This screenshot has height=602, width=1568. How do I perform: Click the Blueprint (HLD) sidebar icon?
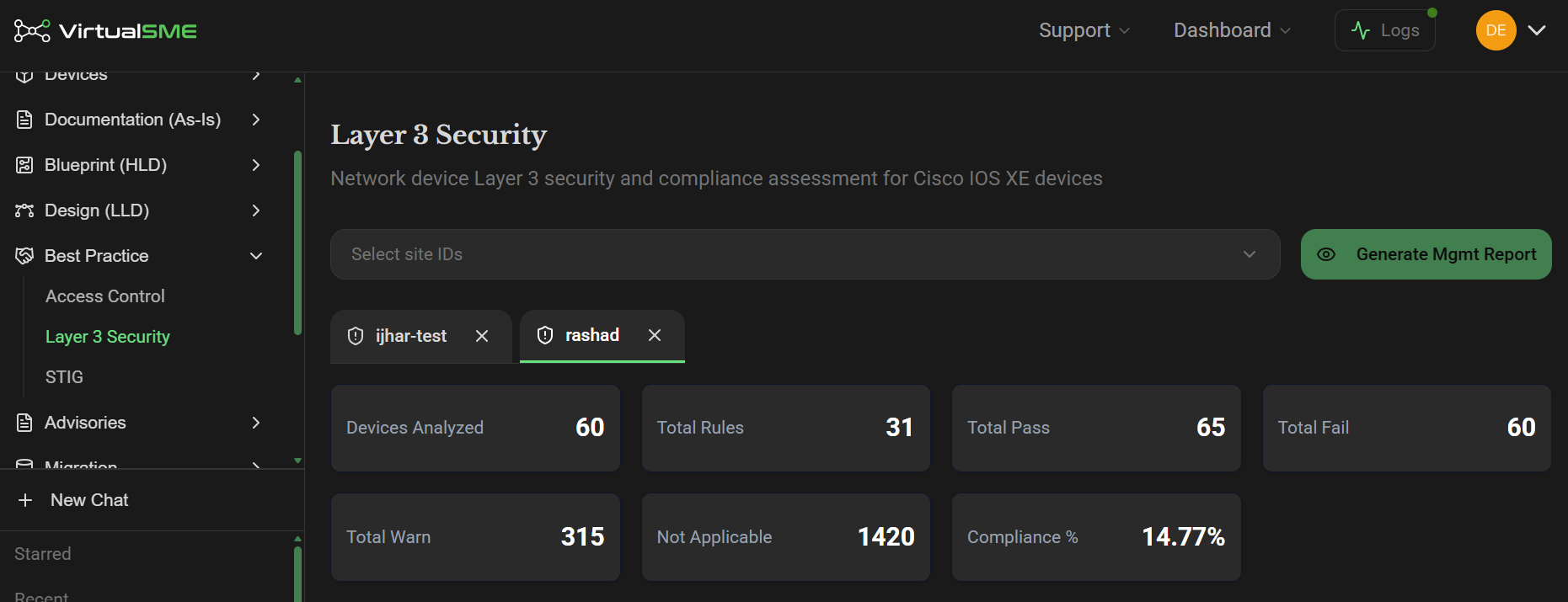pyautogui.click(x=24, y=165)
